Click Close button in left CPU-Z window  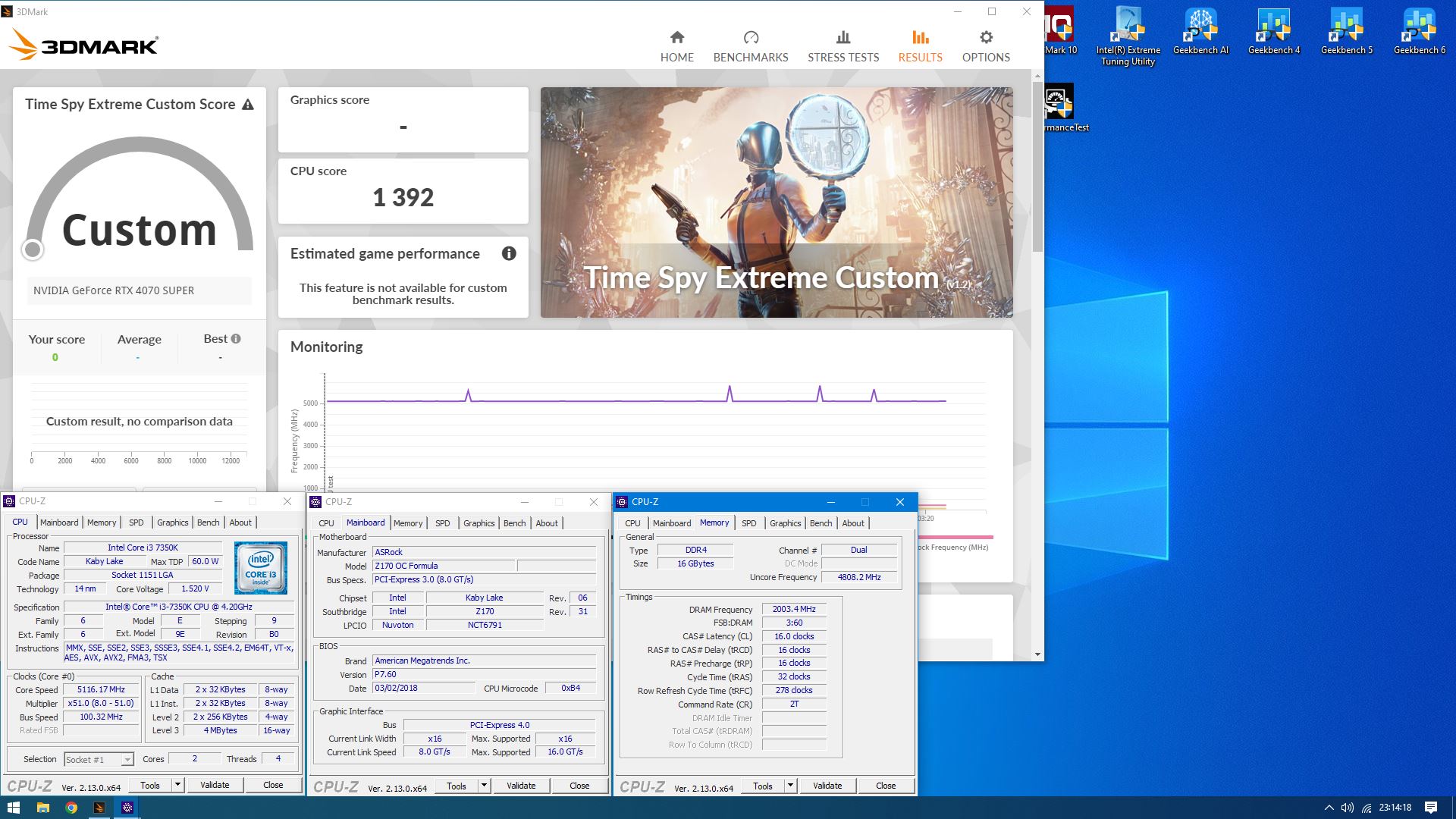click(273, 786)
